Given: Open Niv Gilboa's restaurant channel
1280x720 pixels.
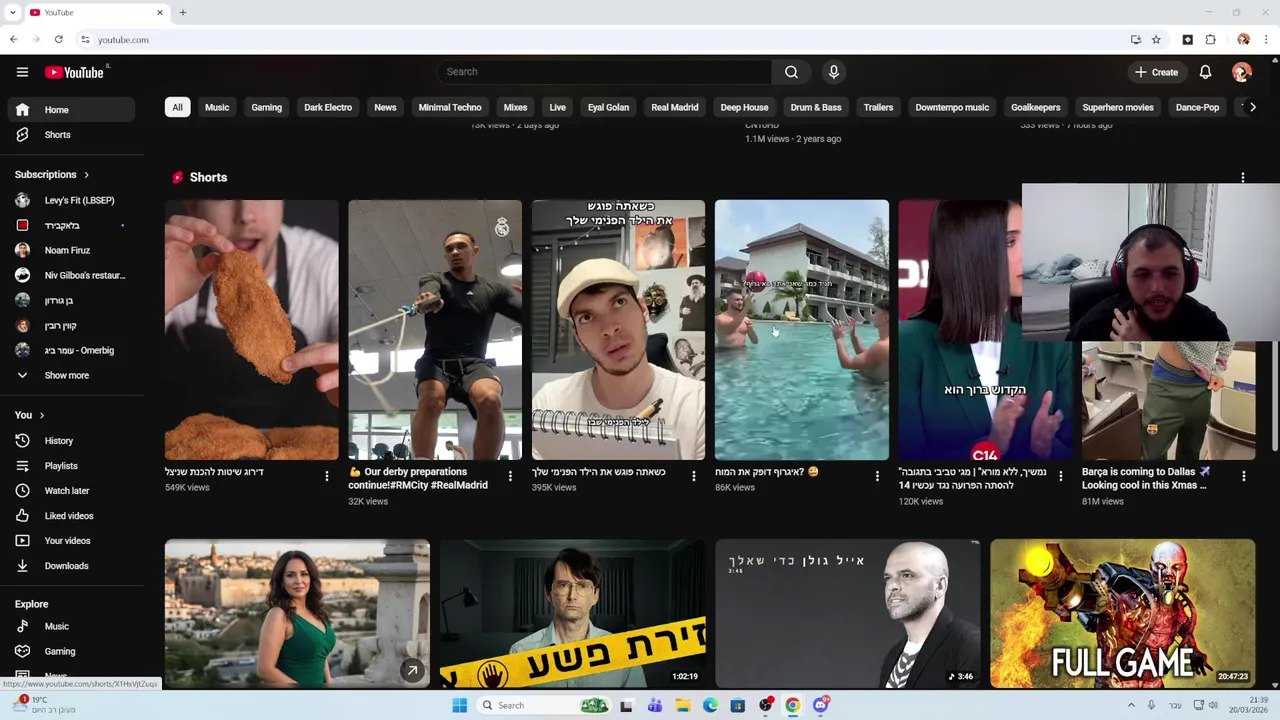Looking at the screenshot, I should click(69, 276).
